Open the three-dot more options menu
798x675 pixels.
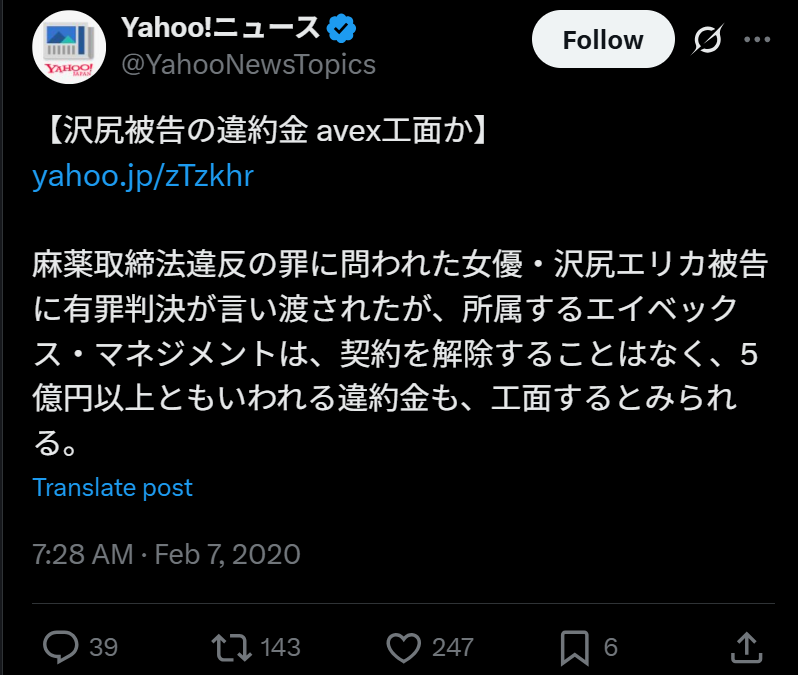[757, 39]
